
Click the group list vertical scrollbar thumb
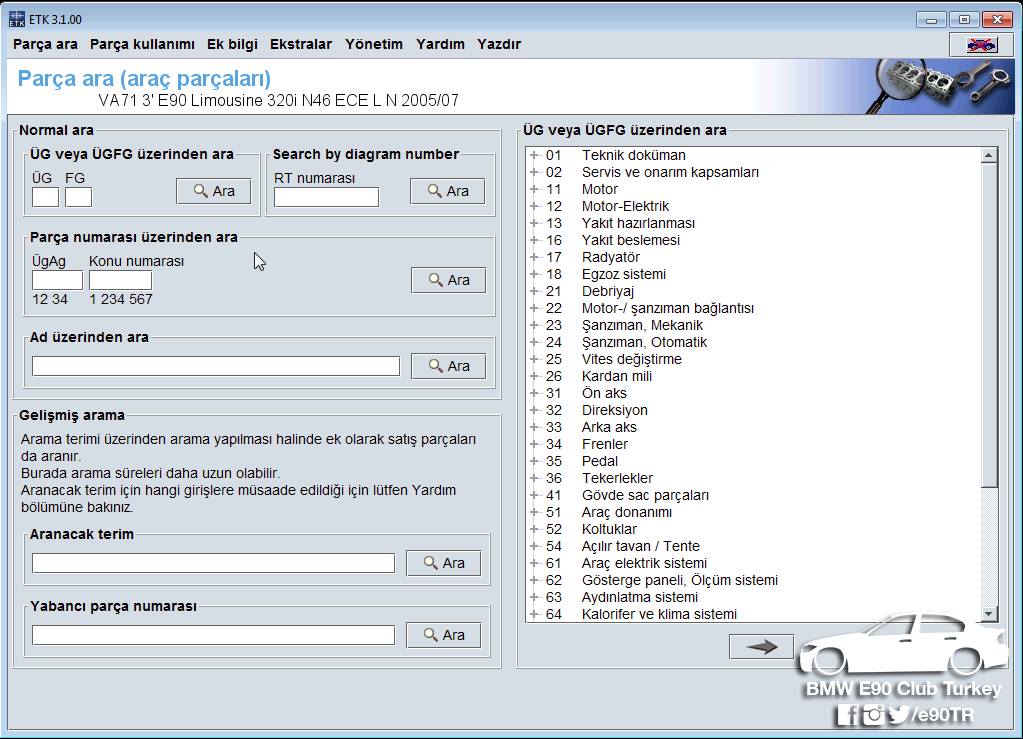pos(989,325)
